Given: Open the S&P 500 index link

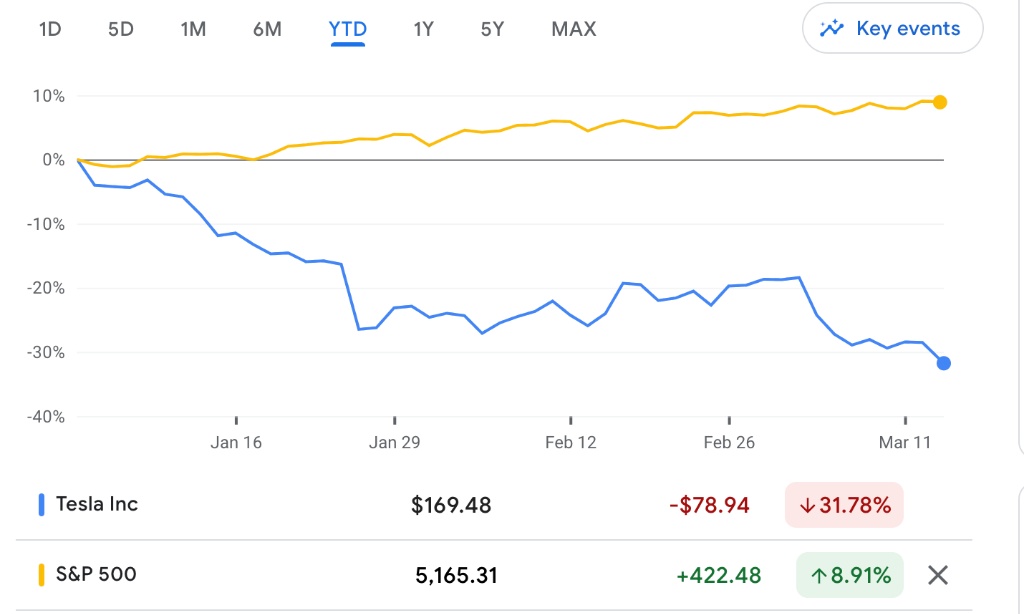Looking at the screenshot, I should (96, 574).
